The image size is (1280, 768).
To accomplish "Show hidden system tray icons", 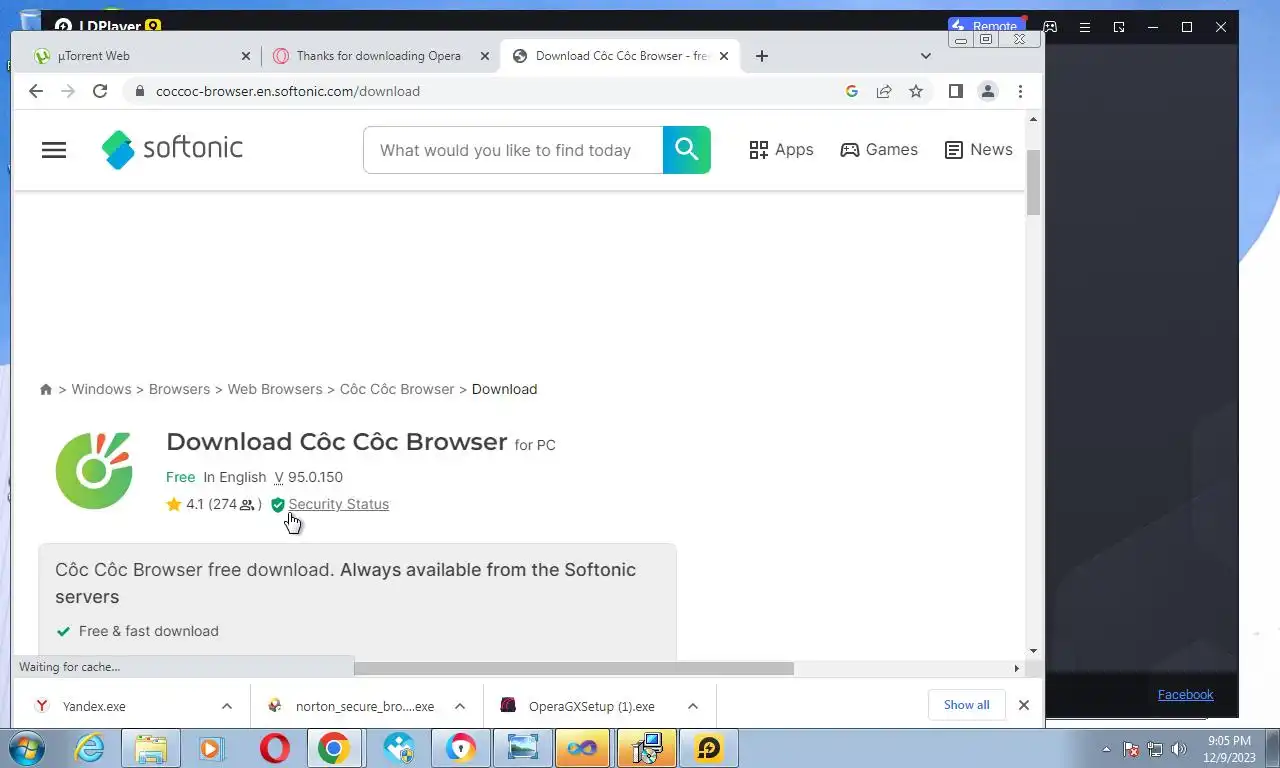I will pos(1106,749).
